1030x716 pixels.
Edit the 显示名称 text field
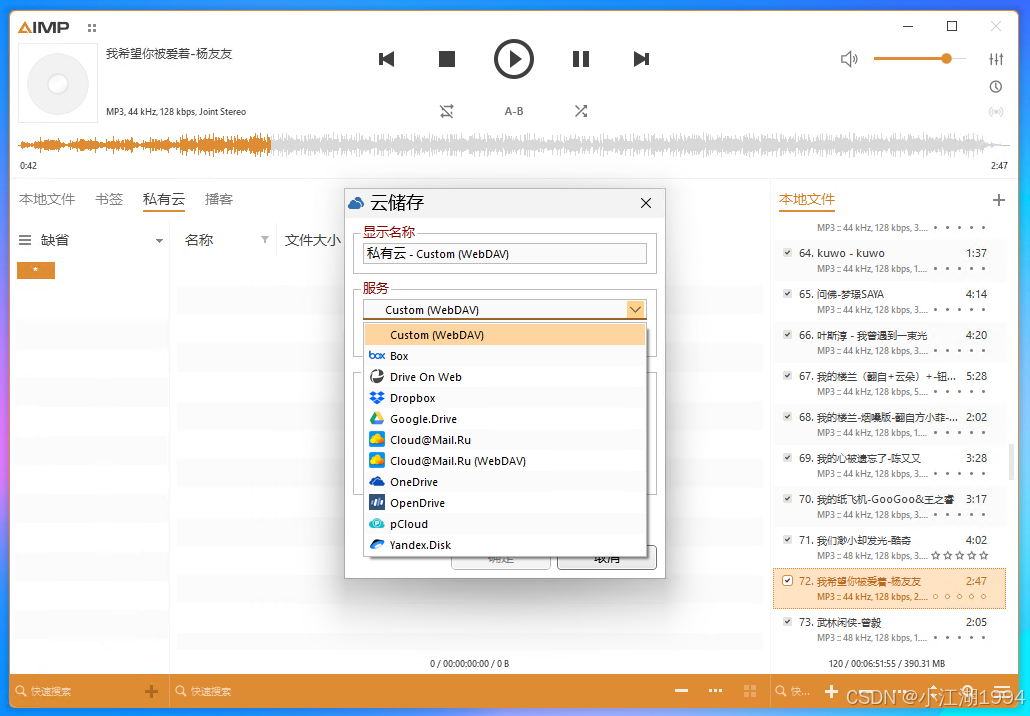(x=504, y=254)
